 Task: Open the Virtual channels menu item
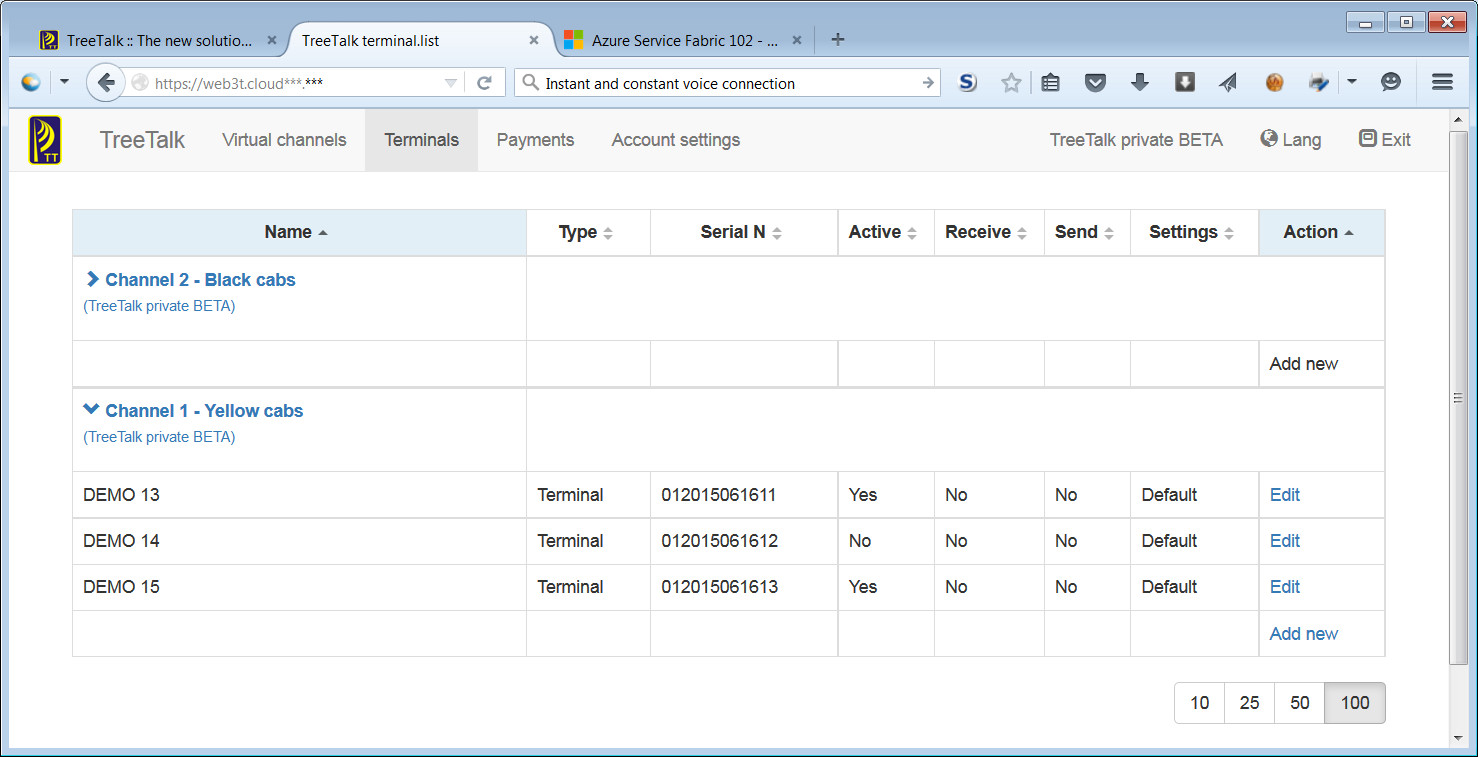click(x=284, y=140)
